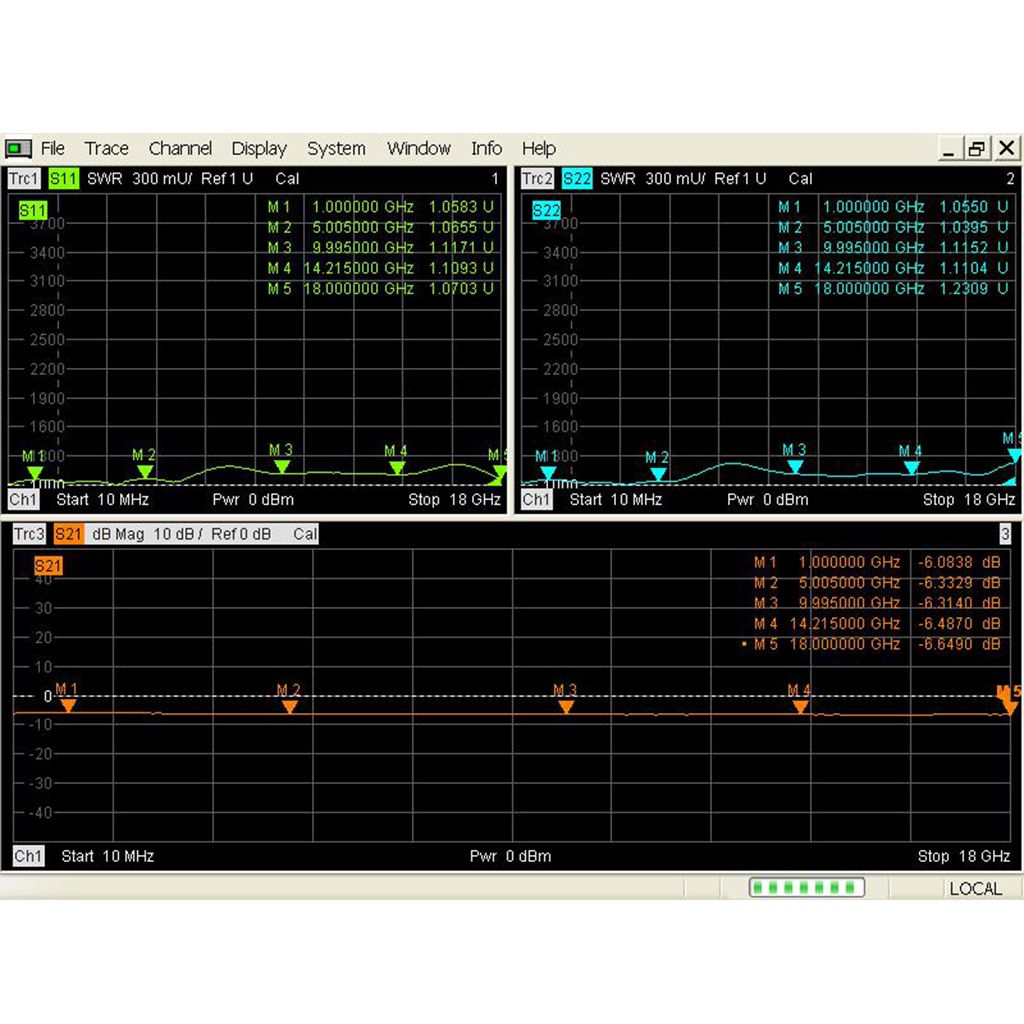Select marker M1 triangle on S11 trace

coord(35,473)
